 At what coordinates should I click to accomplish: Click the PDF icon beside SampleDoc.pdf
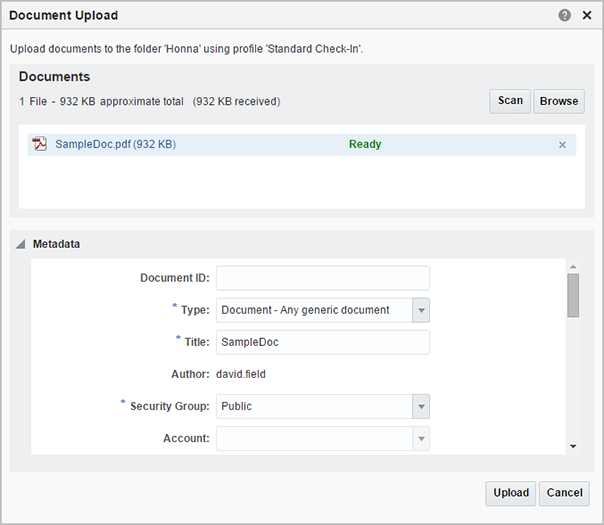point(39,144)
